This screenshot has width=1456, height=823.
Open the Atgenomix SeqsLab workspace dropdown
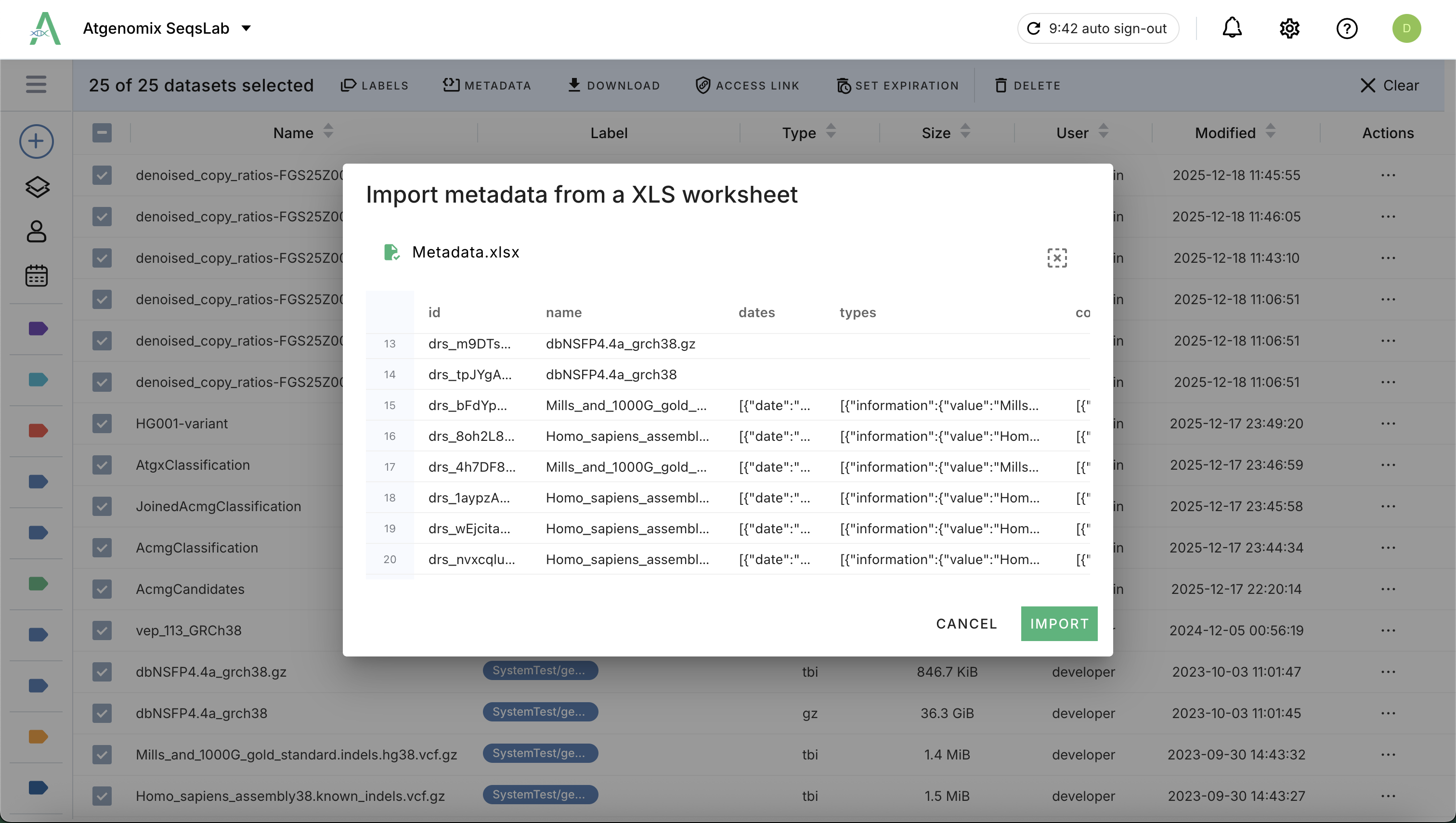coord(246,28)
